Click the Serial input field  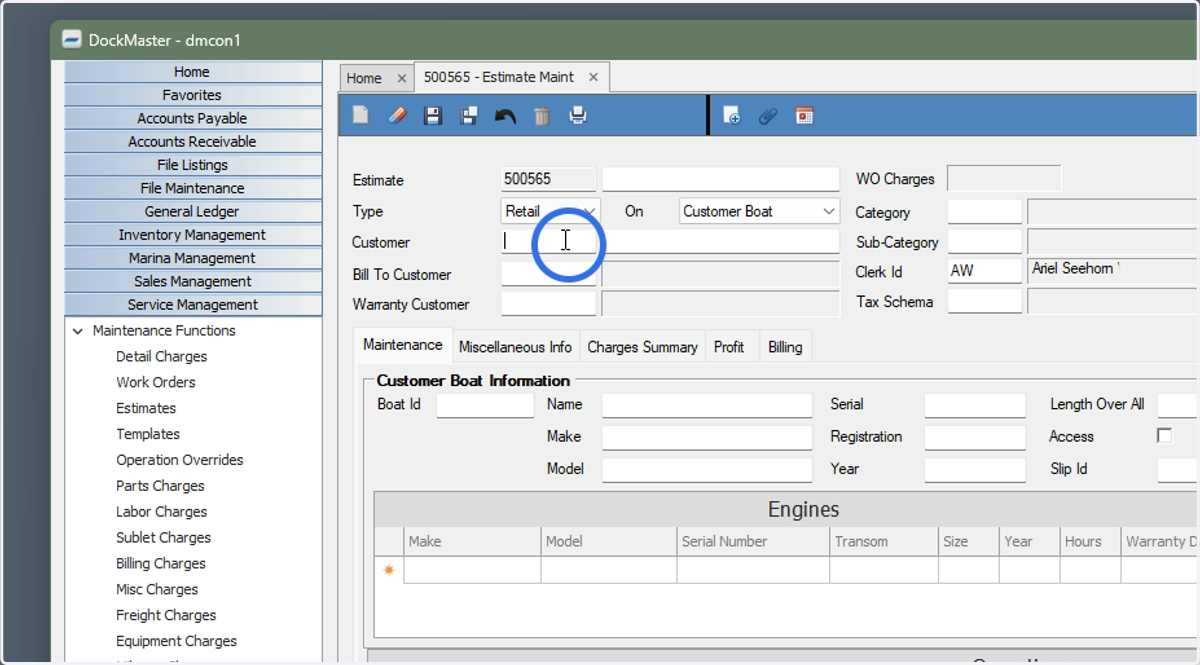pos(975,405)
